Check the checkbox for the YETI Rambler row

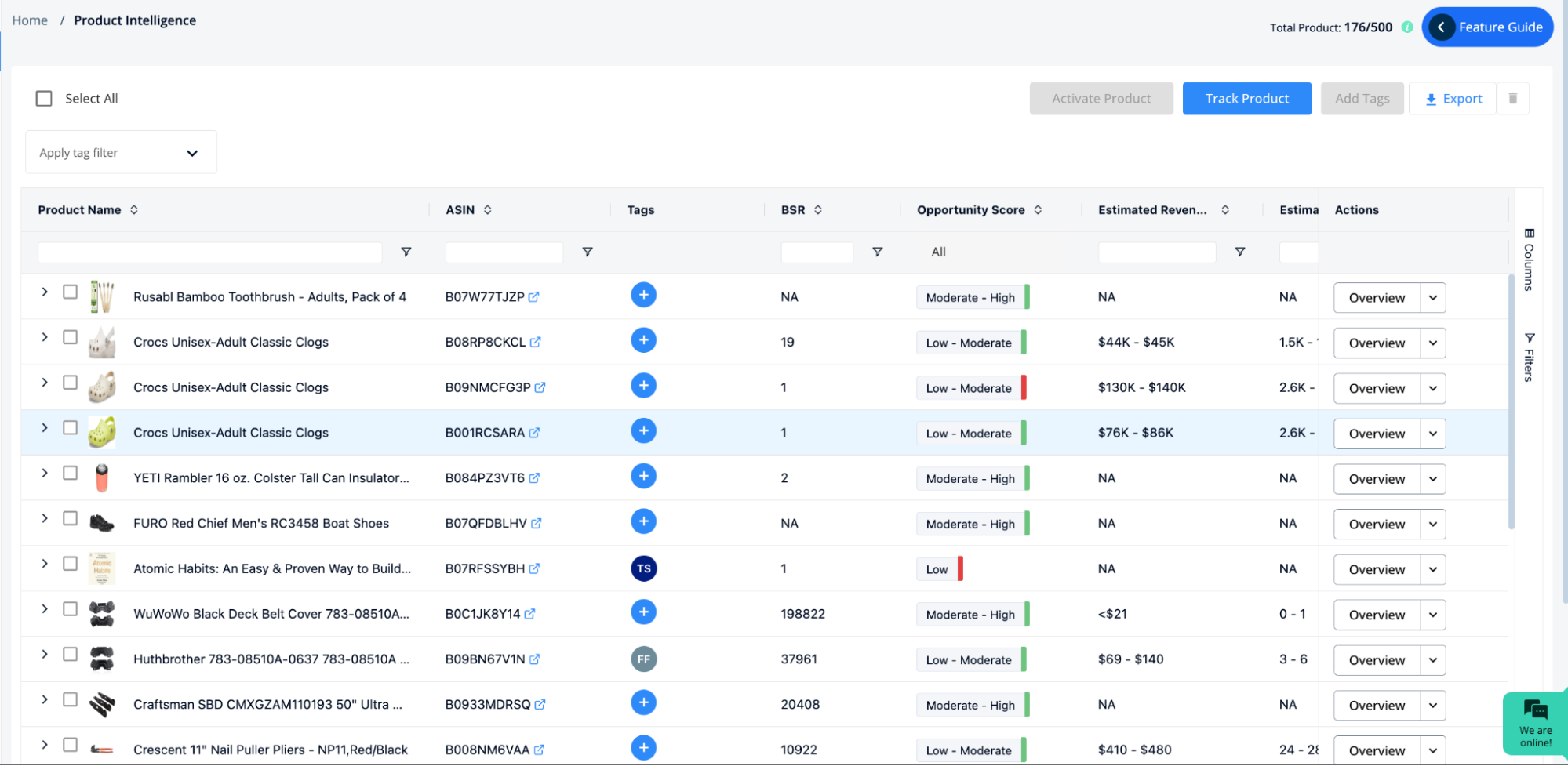click(x=70, y=473)
